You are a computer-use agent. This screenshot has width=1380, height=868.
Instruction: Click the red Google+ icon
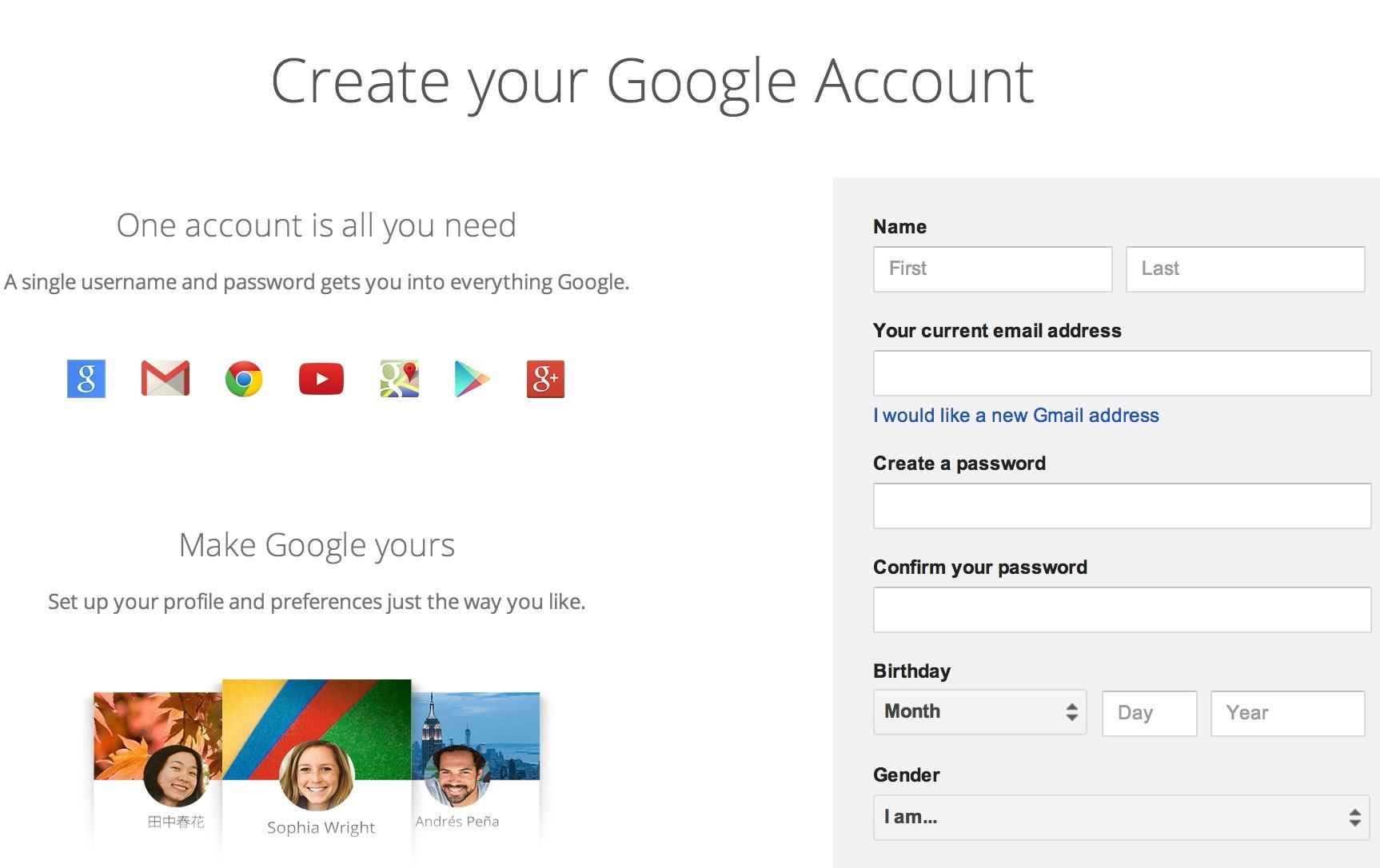[x=545, y=379]
